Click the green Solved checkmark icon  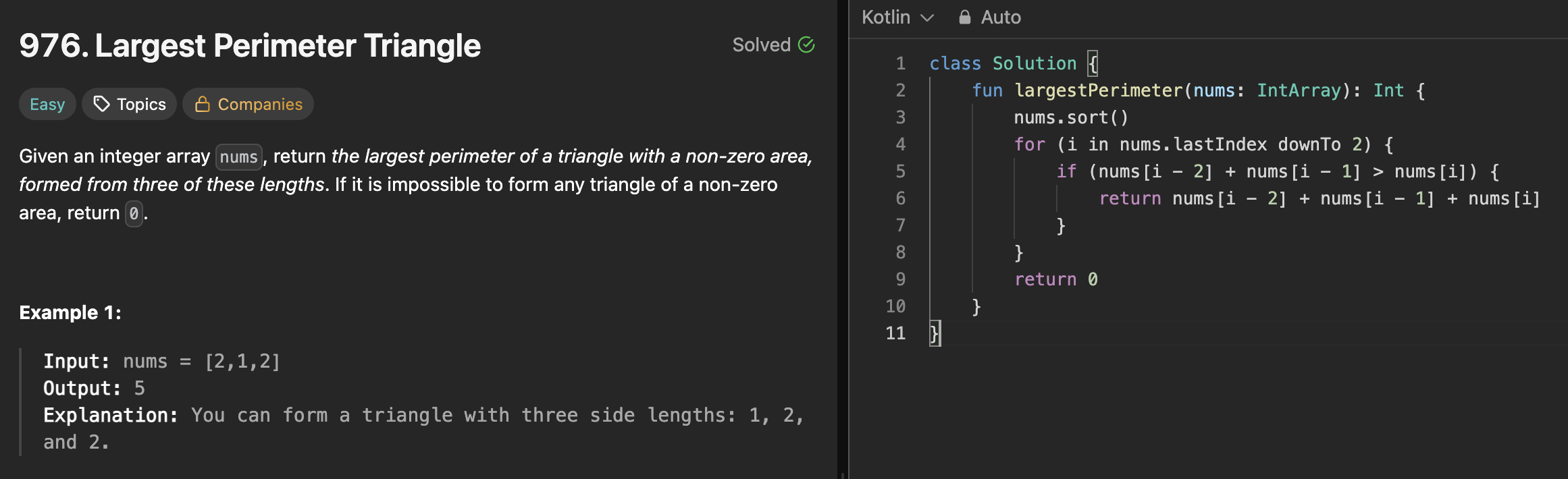[x=806, y=45]
